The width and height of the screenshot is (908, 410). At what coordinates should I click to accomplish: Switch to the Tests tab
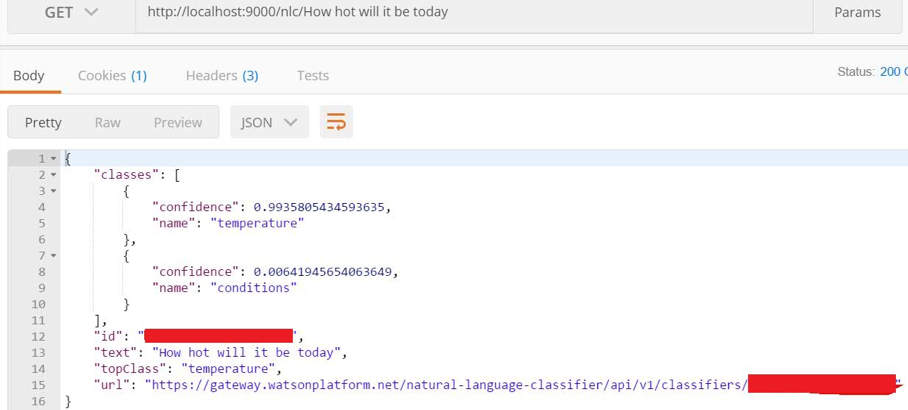point(313,75)
